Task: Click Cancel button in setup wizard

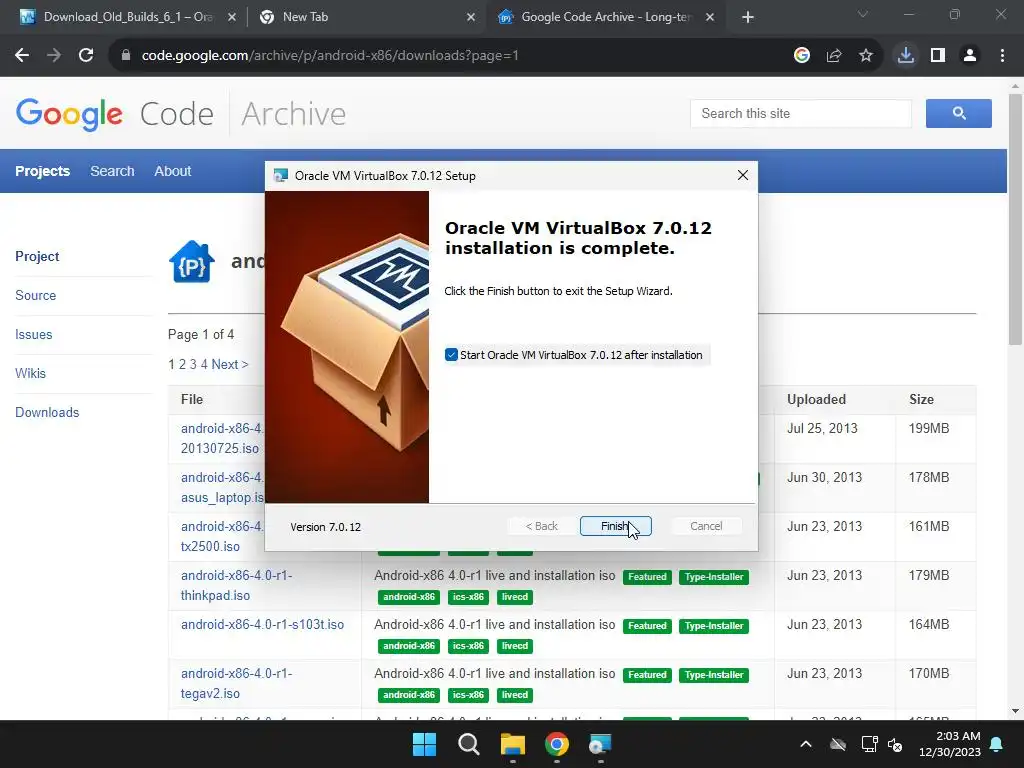Action: (706, 526)
